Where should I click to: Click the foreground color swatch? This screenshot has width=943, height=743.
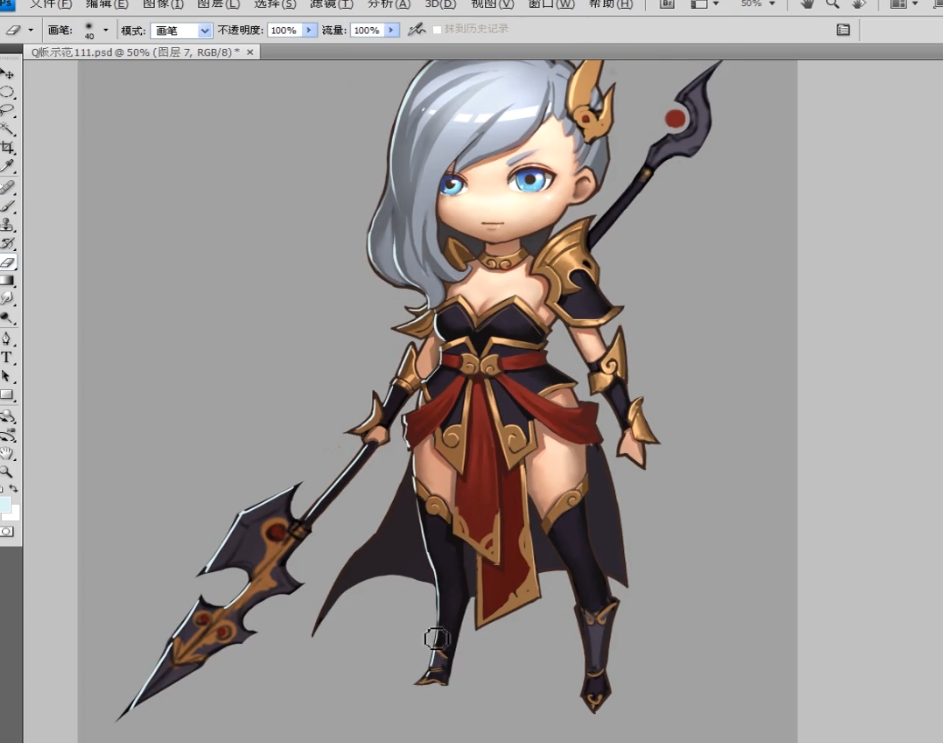click(5, 504)
